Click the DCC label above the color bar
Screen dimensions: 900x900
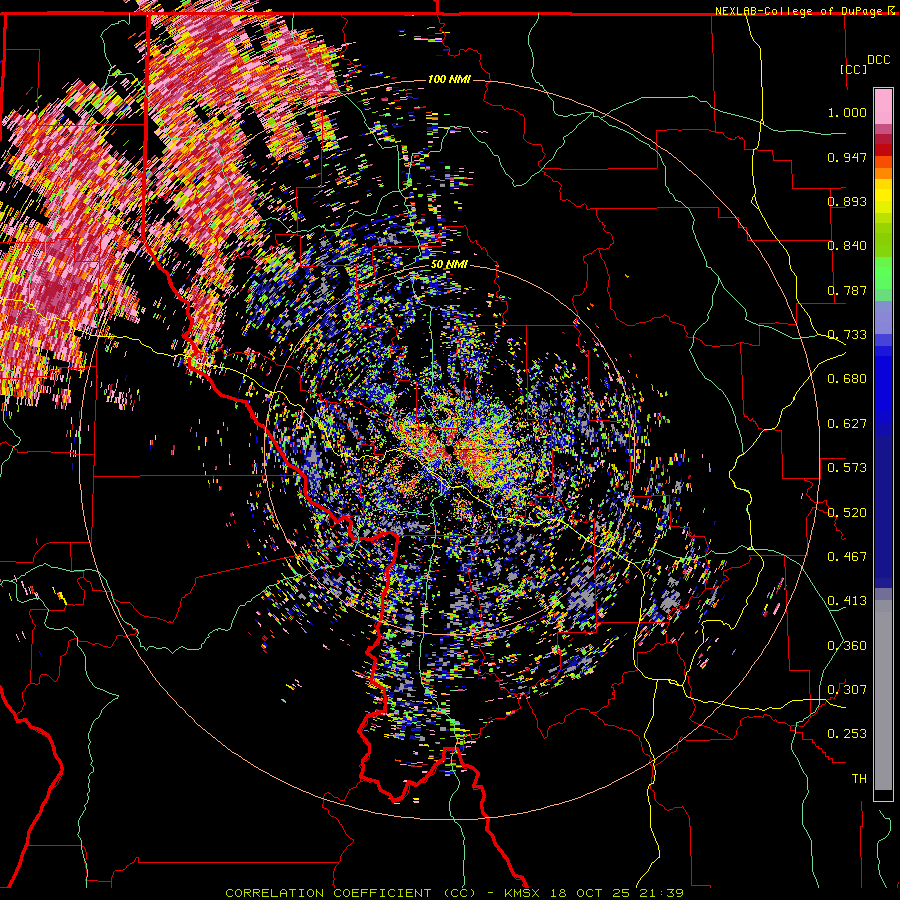tap(878, 60)
